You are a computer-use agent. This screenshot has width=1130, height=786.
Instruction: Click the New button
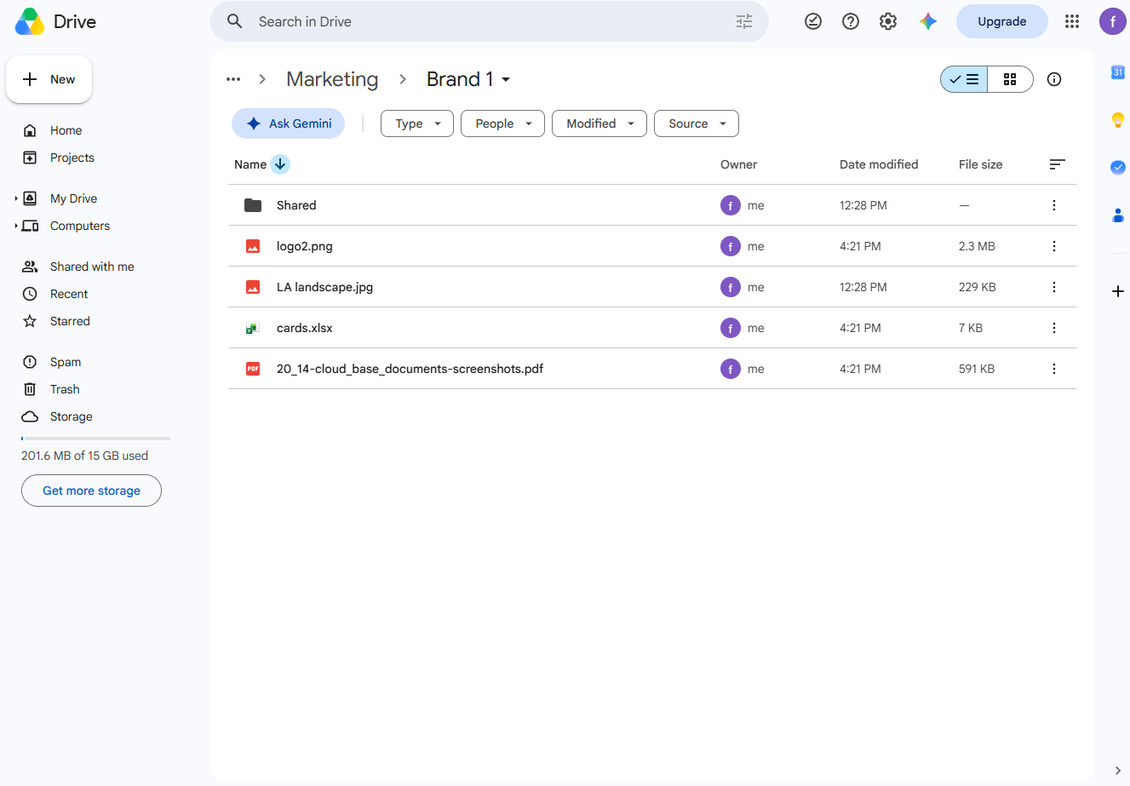coord(49,79)
